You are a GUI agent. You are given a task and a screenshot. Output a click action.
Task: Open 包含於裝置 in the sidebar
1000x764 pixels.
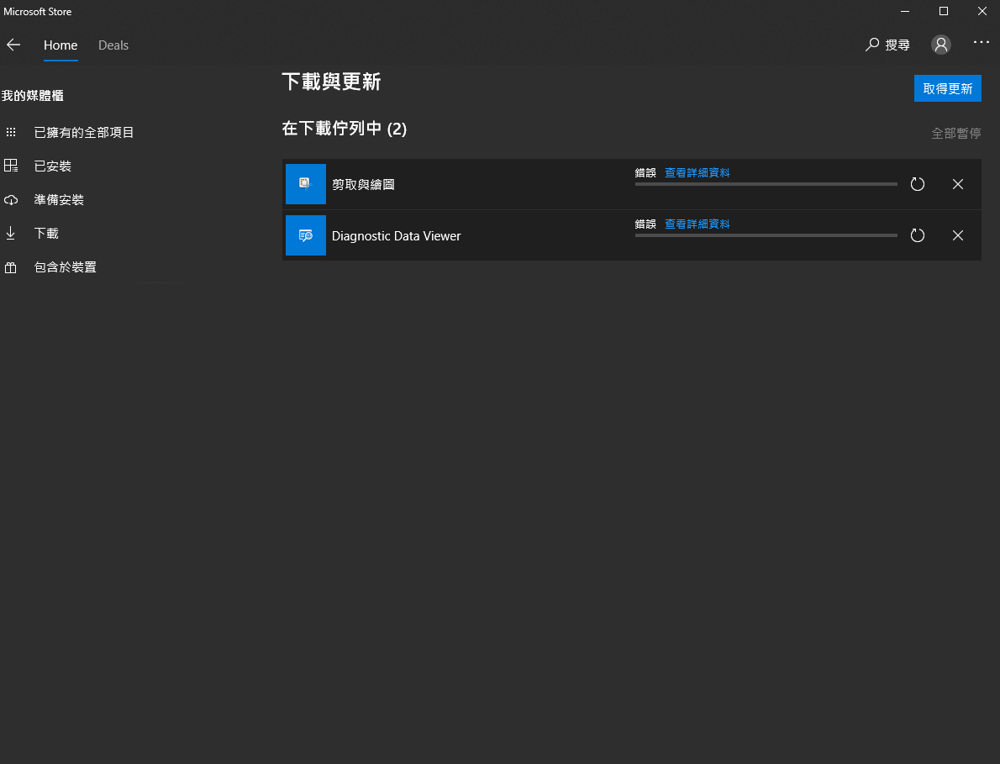pyautogui.click(x=65, y=267)
